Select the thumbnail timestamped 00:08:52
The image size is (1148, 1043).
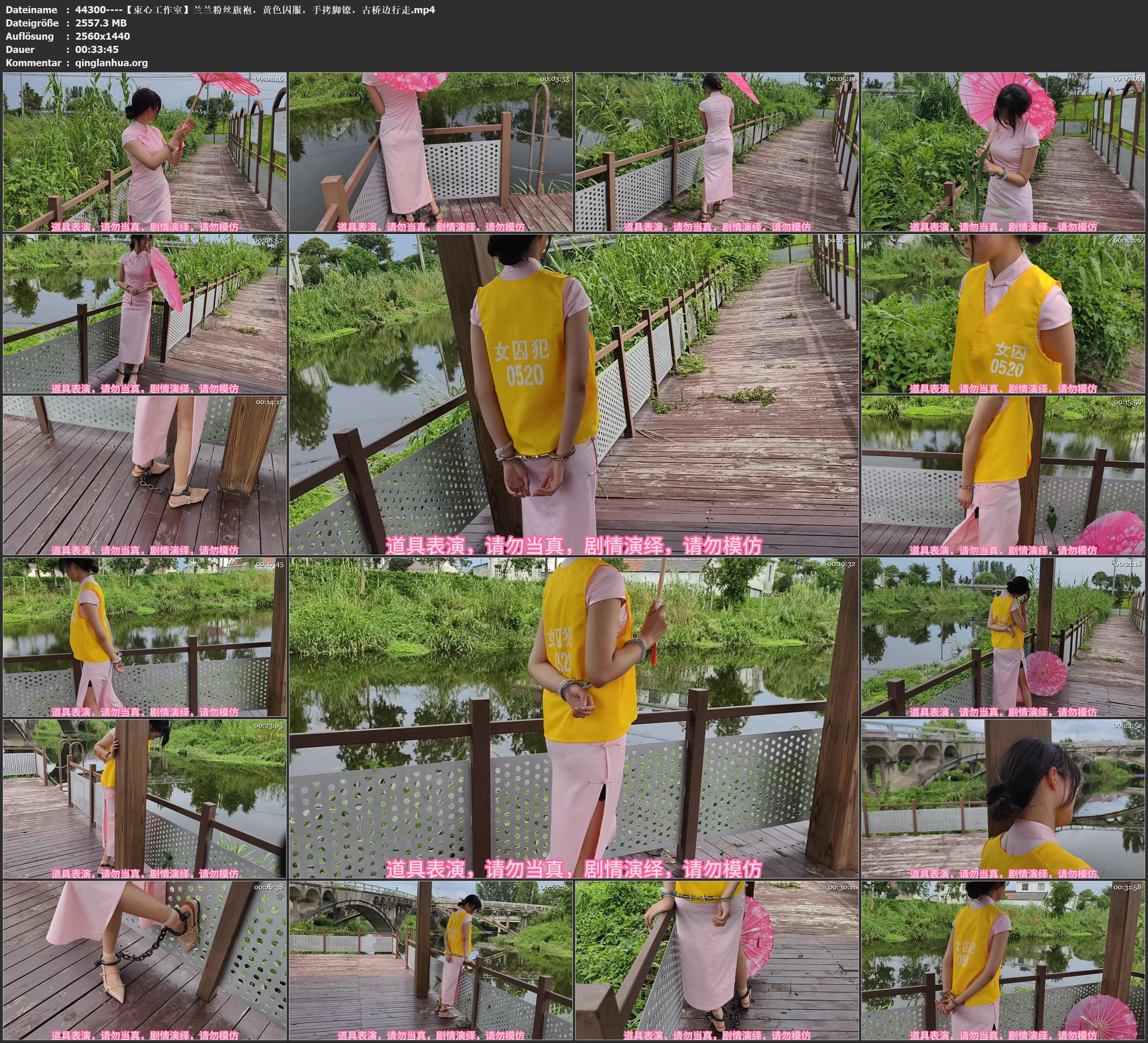(145, 313)
